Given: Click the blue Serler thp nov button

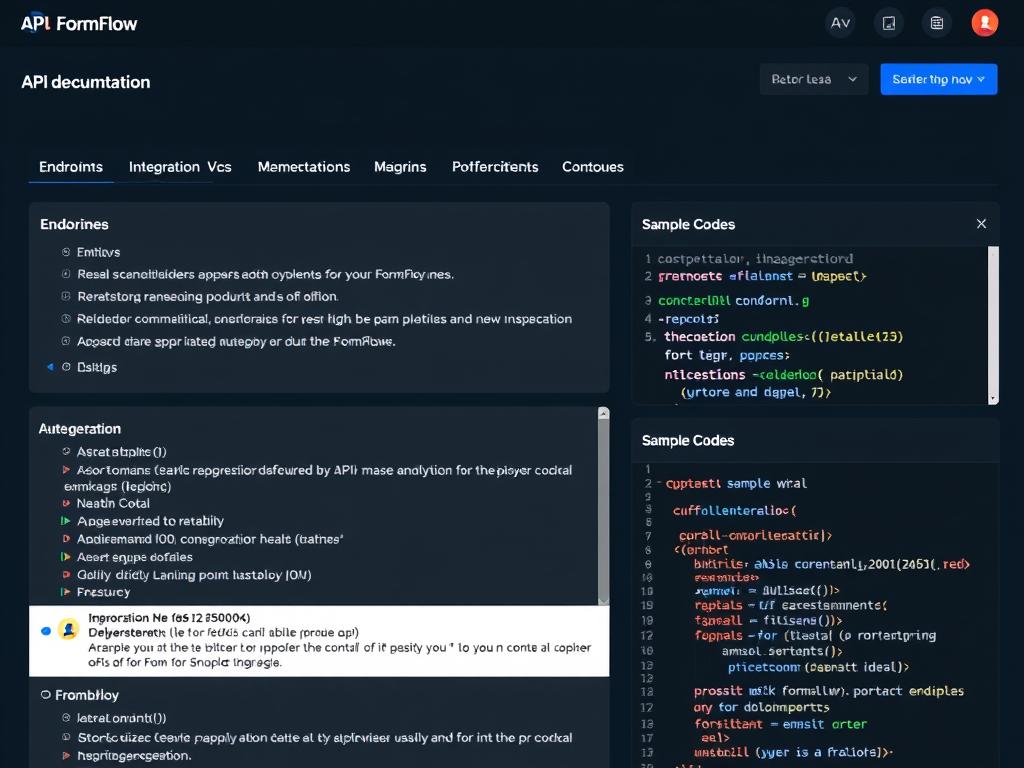Looking at the screenshot, I should tap(938, 79).
